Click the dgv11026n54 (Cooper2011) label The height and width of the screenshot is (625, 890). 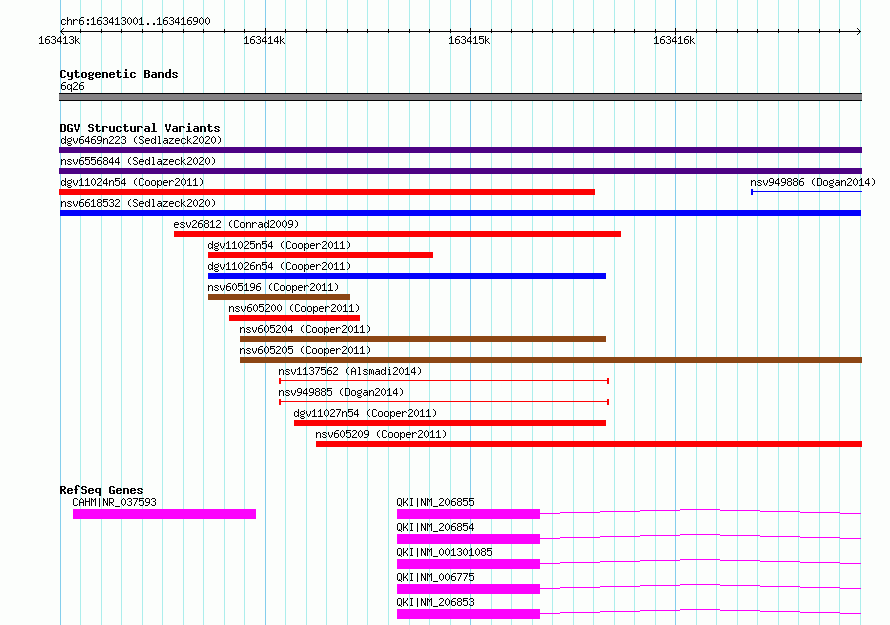(279, 266)
